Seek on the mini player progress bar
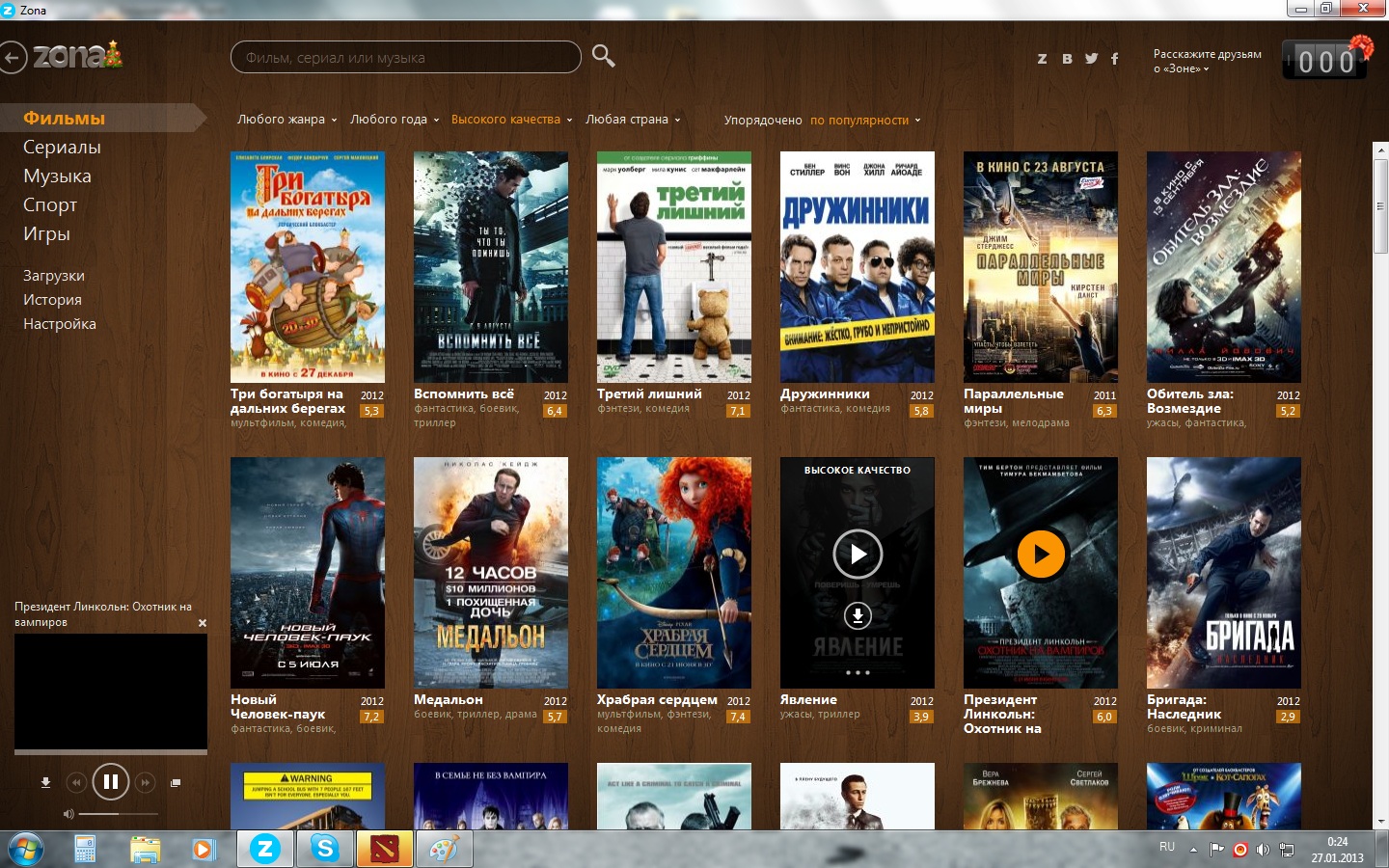The width and height of the screenshot is (1389, 868). pos(111,751)
